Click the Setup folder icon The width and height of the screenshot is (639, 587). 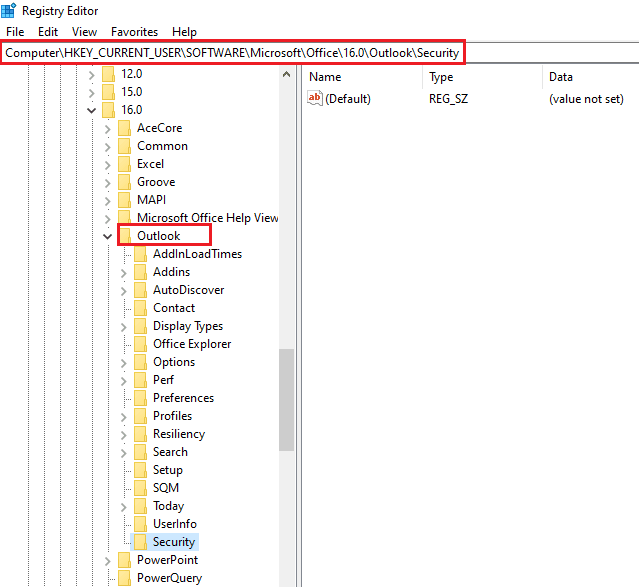click(x=141, y=470)
